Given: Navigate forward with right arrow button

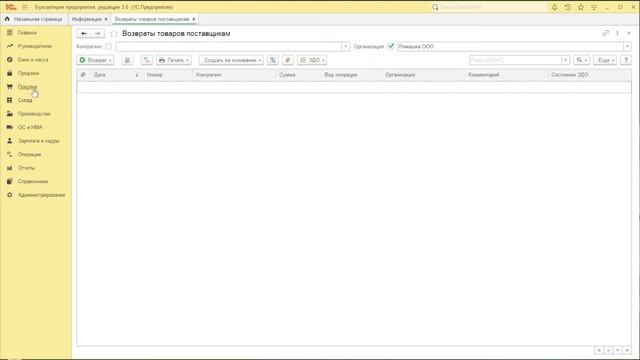Looking at the screenshot, I should (x=98, y=33).
